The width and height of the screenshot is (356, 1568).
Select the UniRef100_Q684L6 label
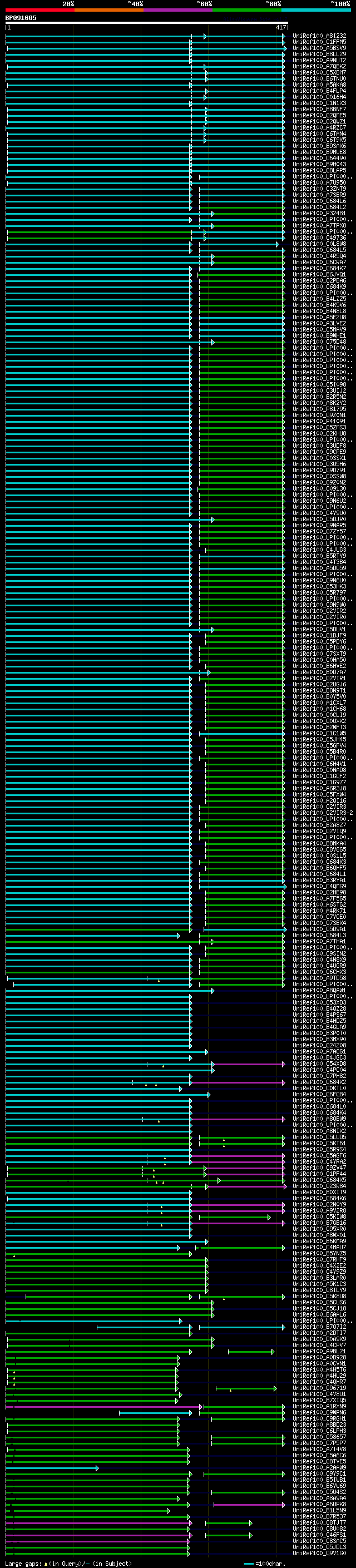tap(319, 201)
